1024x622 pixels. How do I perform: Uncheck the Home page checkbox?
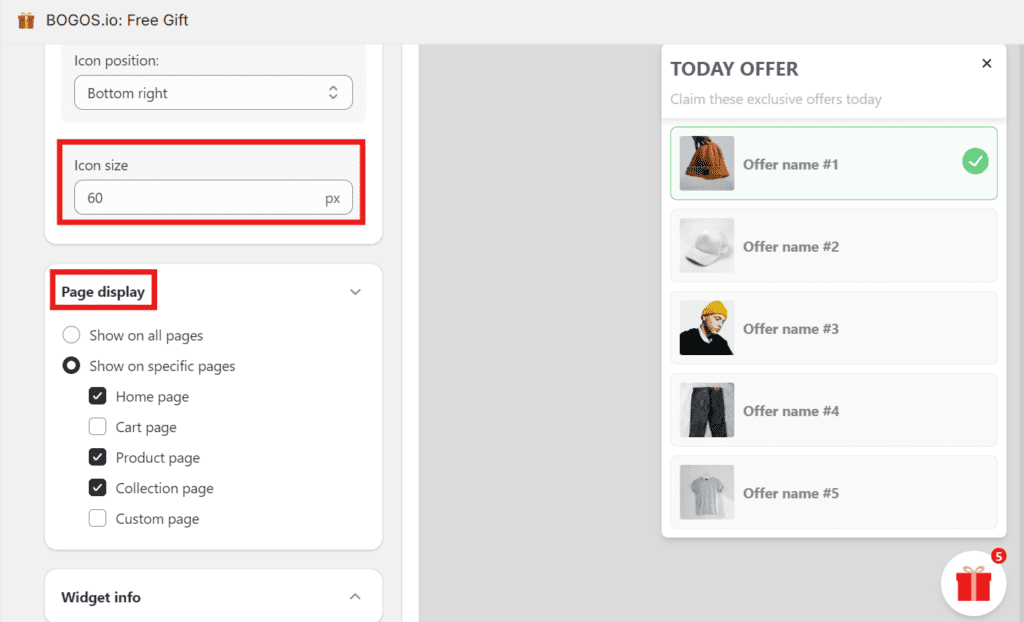click(98, 397)
